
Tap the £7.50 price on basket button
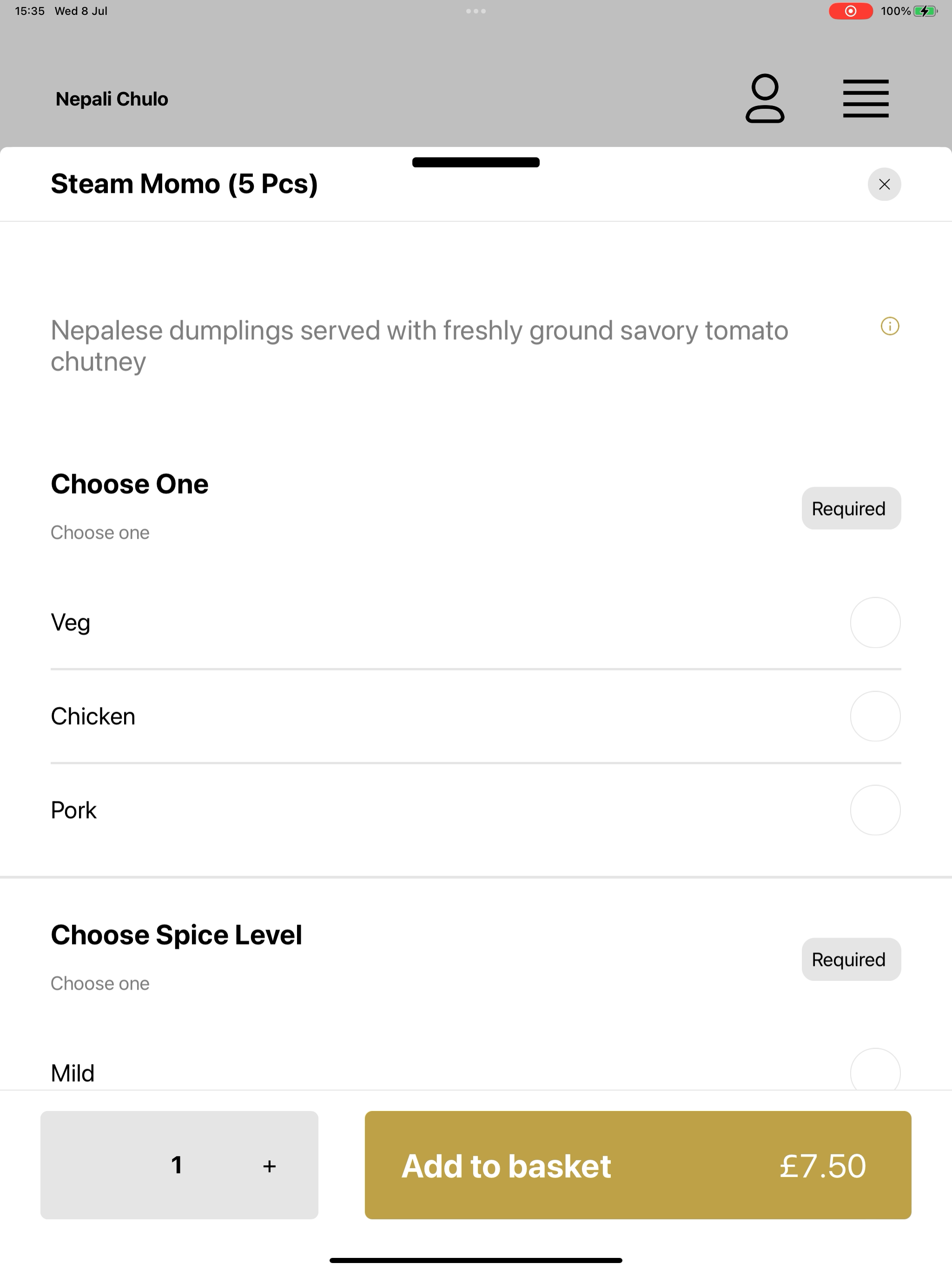coord(822,1166)
